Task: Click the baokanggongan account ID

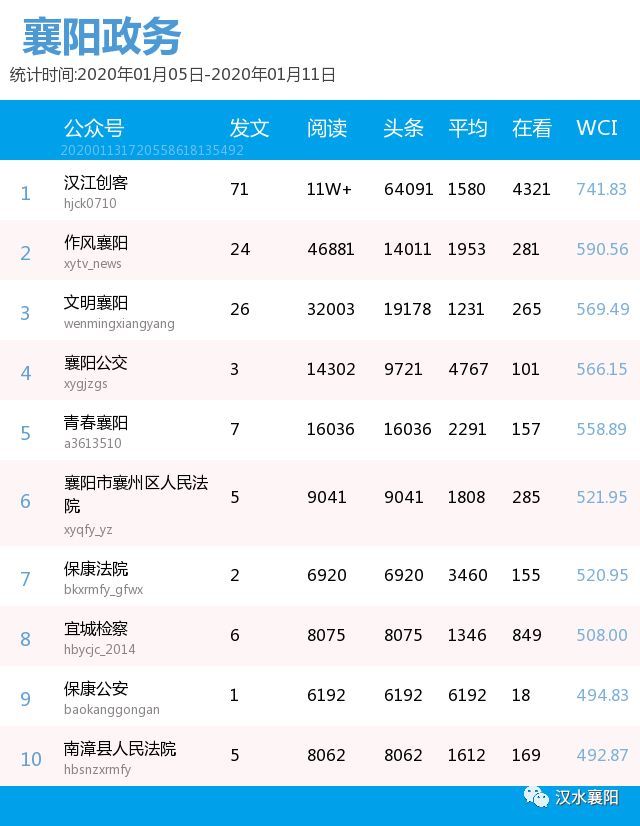Action: 112,710
